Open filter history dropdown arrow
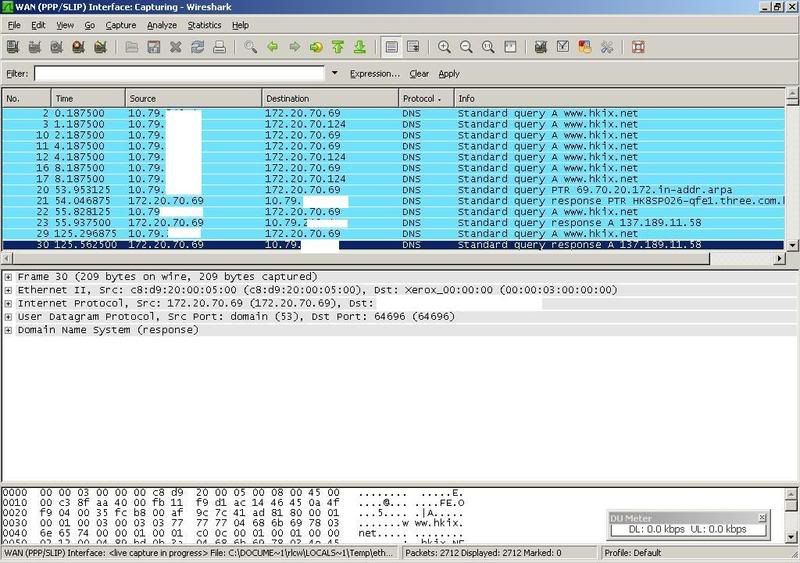This screenshot has height=563, width=800. pyautogui.click(x=335, y=73)
